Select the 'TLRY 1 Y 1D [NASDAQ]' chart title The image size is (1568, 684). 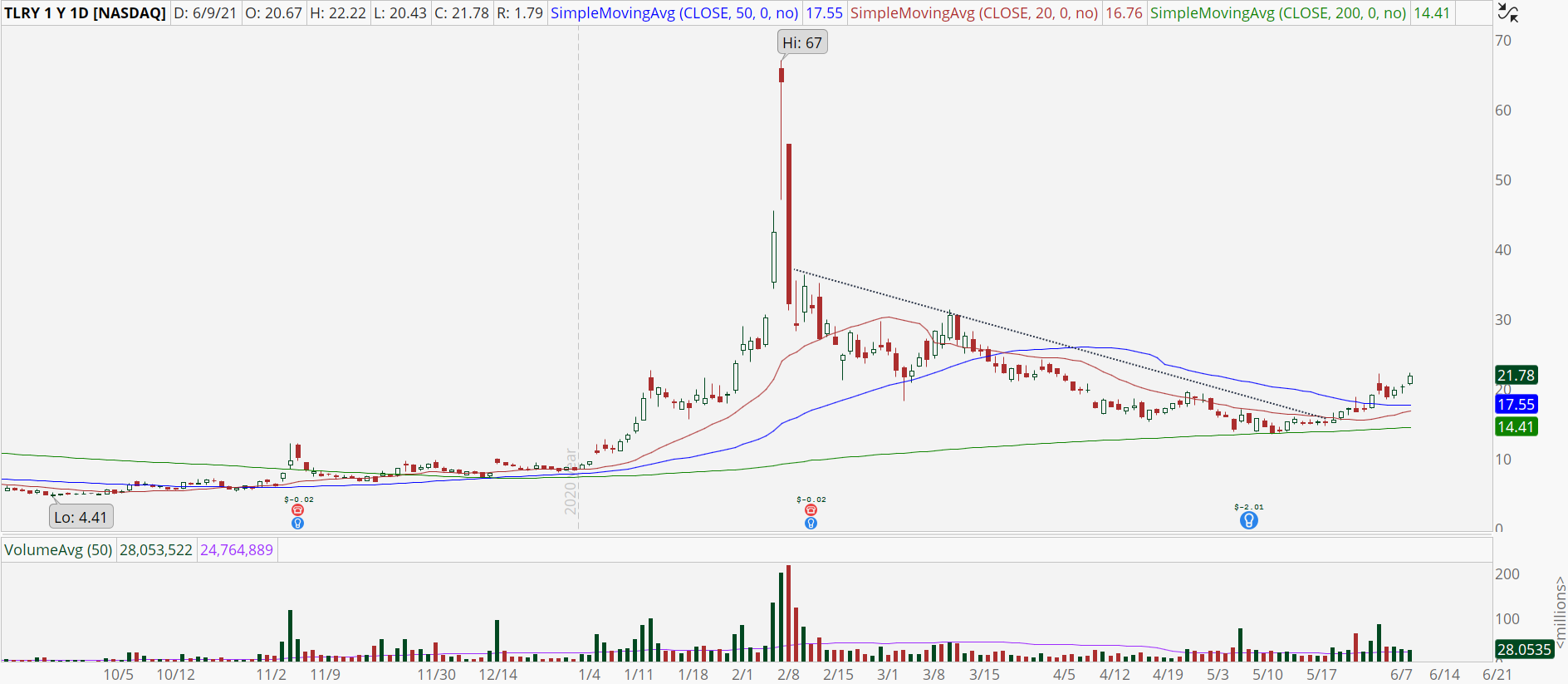pos(85,13)
